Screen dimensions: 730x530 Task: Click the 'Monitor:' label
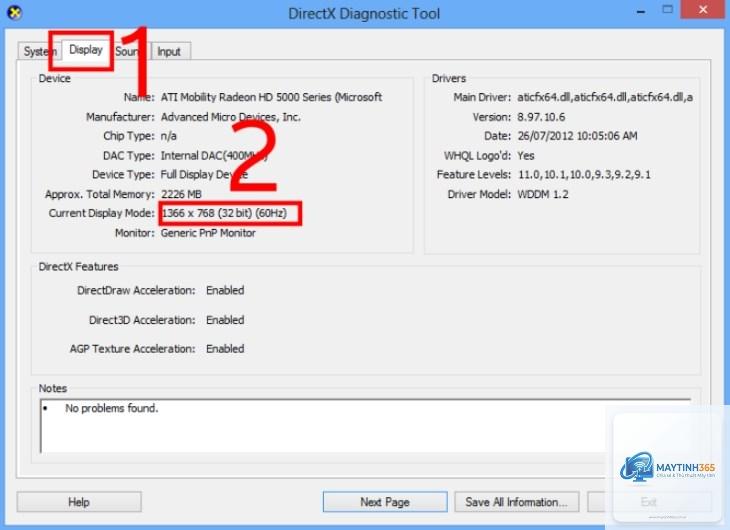135,233
